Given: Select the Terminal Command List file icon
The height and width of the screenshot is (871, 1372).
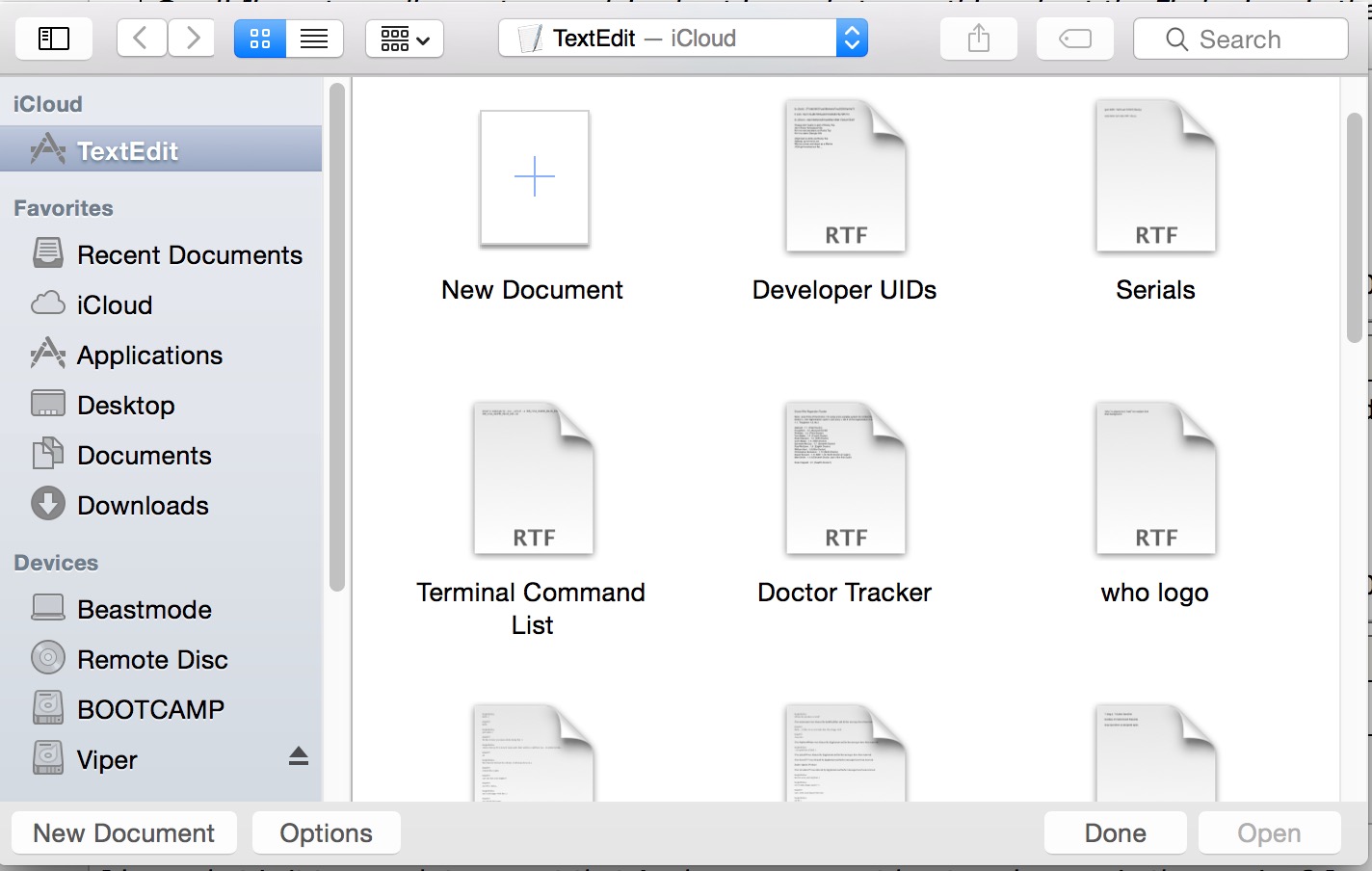Looking at the screenshot, I should (x=534, y=479).
